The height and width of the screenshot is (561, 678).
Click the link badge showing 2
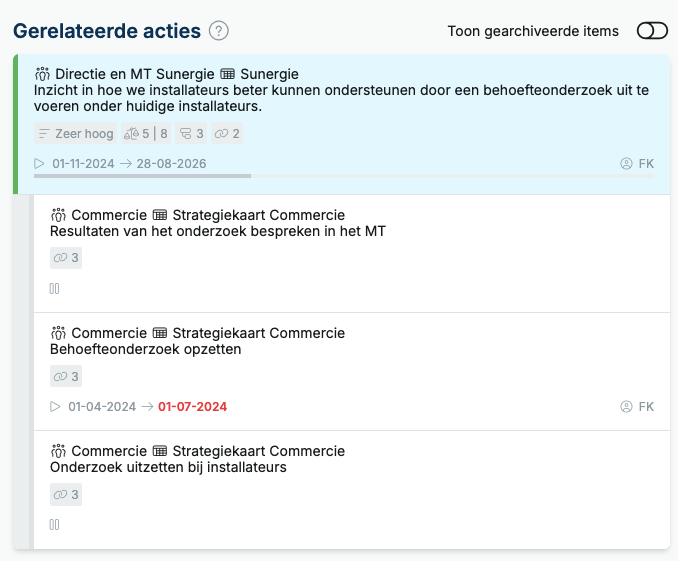tap(227, 134)
